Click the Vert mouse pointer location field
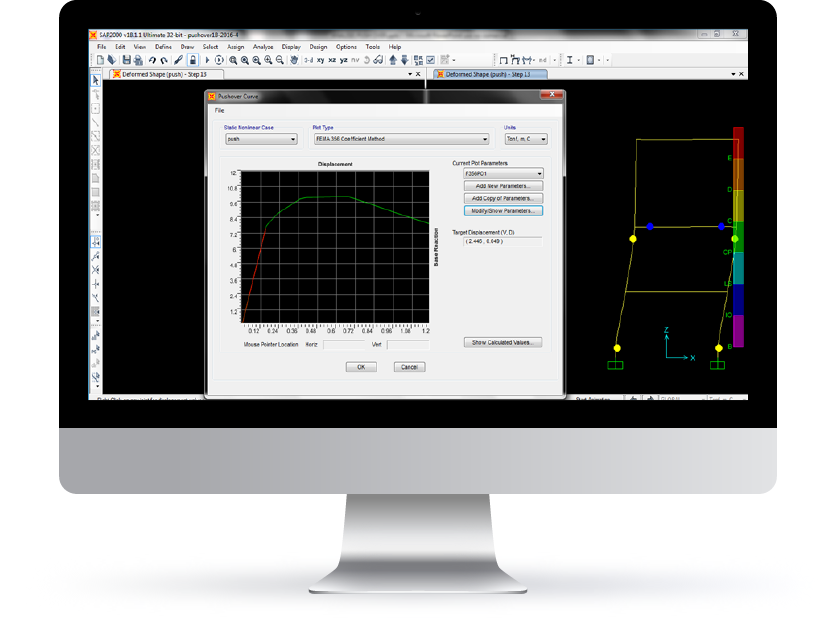 tap(408, 345)
